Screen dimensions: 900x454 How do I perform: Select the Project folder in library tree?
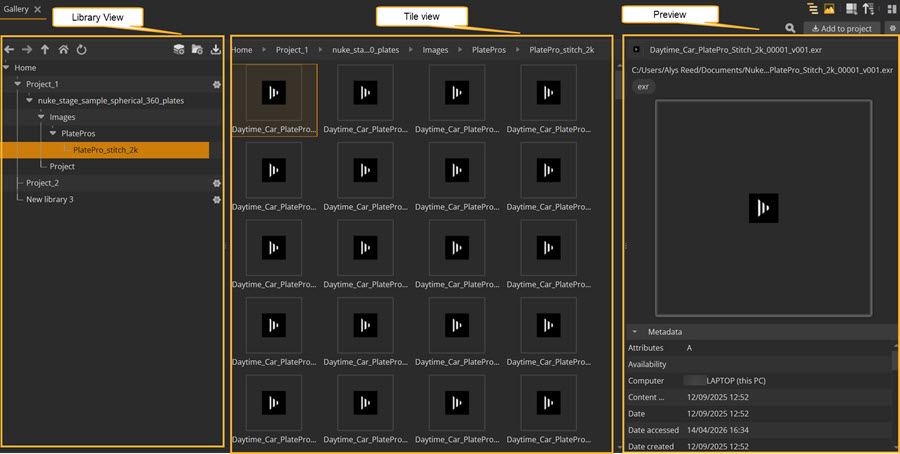(x=62, y=166)
